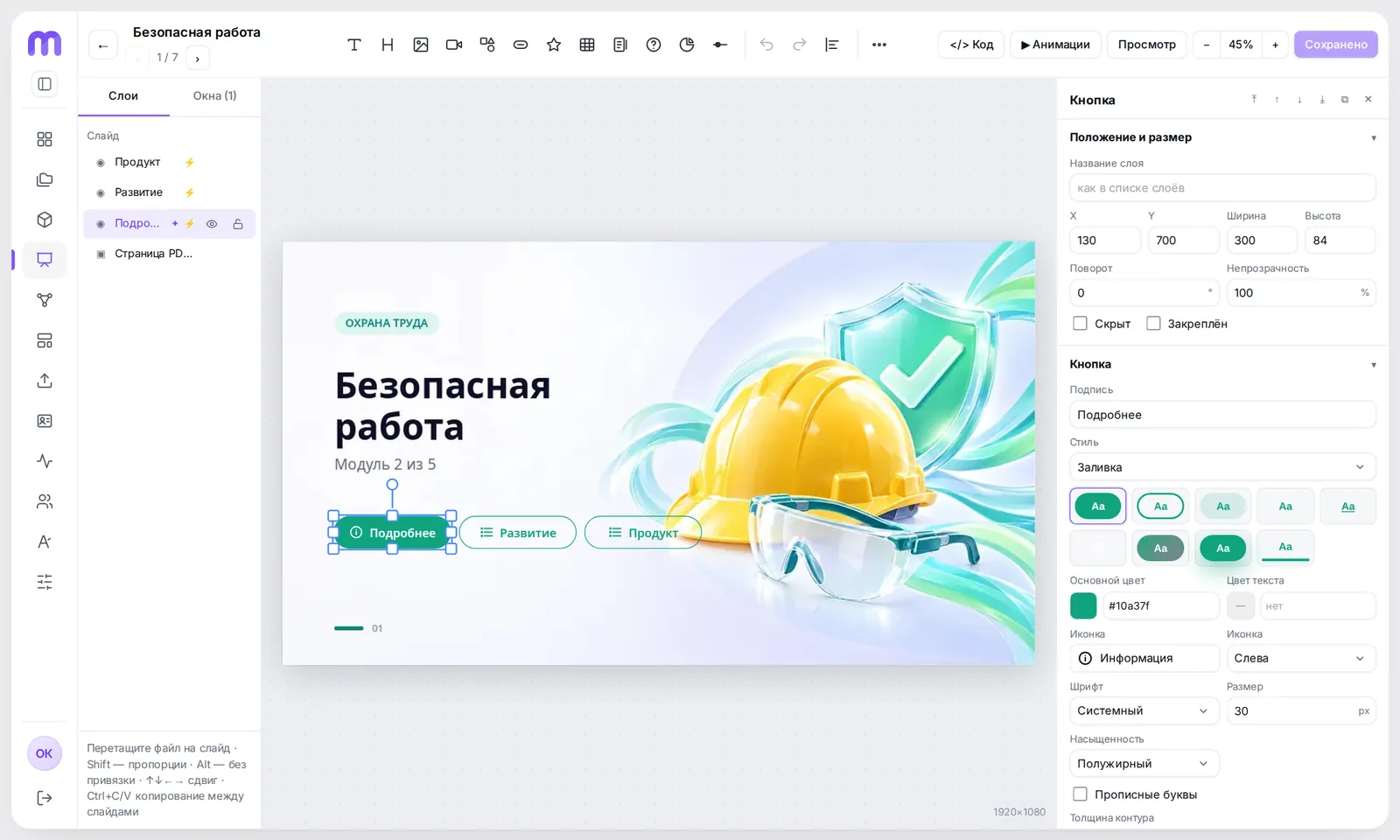Lock the Подро... layer
This screenshot has height=840, width=1400.
tap(238, 224)
